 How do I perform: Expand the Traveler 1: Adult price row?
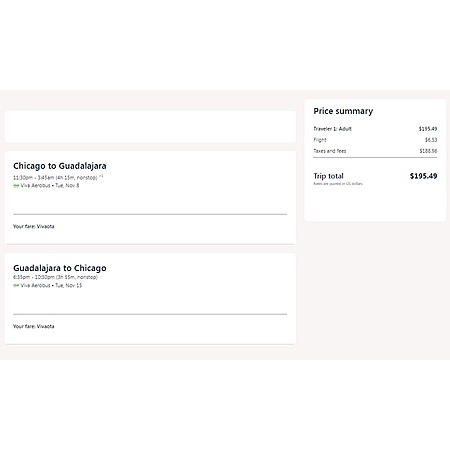(x=375, y=129)
